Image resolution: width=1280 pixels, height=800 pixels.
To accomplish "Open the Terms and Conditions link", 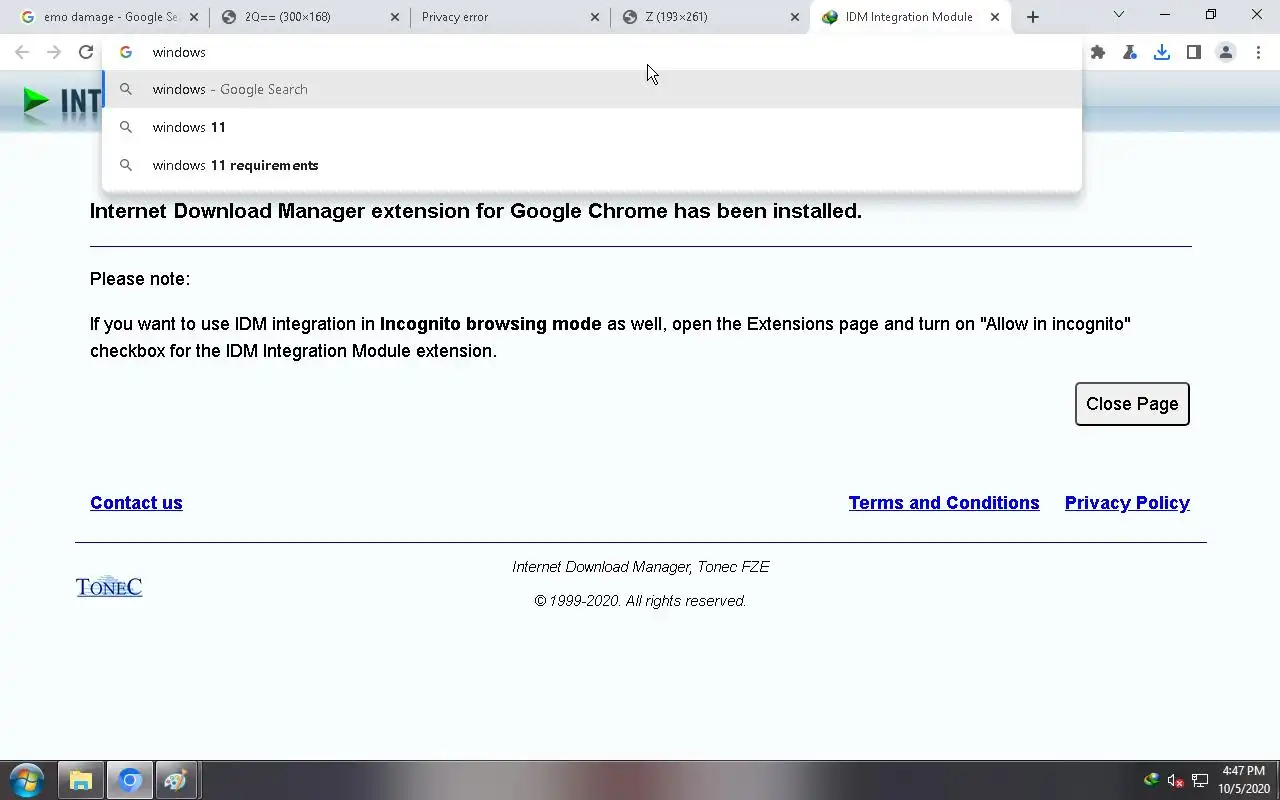I will (944, 503).
